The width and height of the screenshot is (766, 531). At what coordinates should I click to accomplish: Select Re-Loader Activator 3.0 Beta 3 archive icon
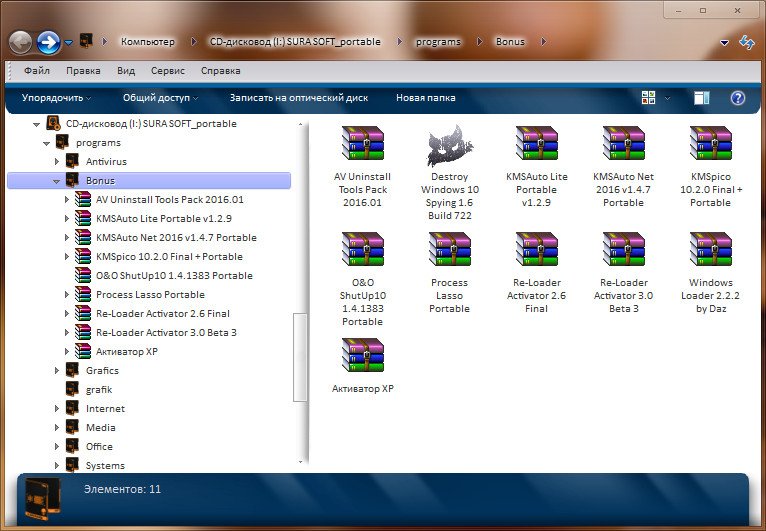click(623, 249)
